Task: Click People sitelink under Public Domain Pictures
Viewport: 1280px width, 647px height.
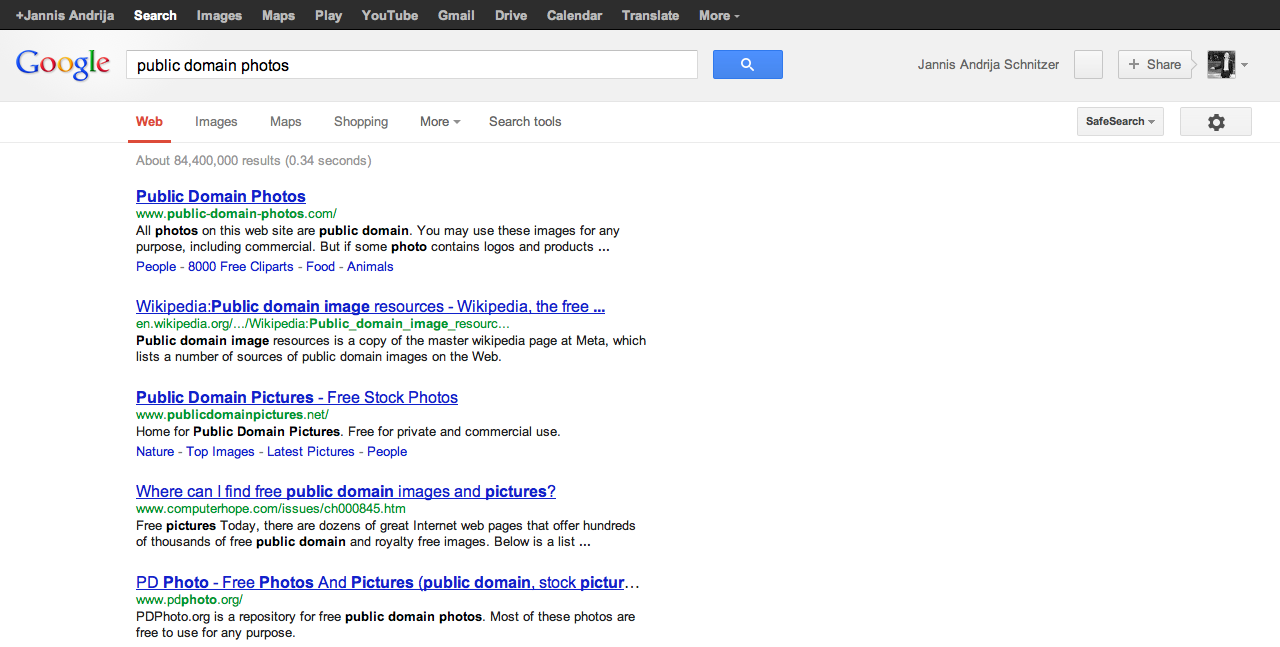Action: coord(387,452)
